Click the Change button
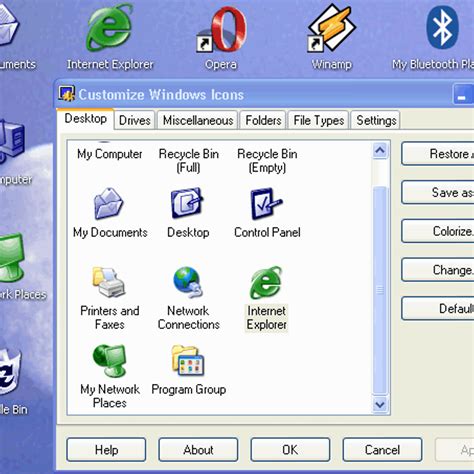The width and height of the screenshot is (474, 474). click(438, 270)
